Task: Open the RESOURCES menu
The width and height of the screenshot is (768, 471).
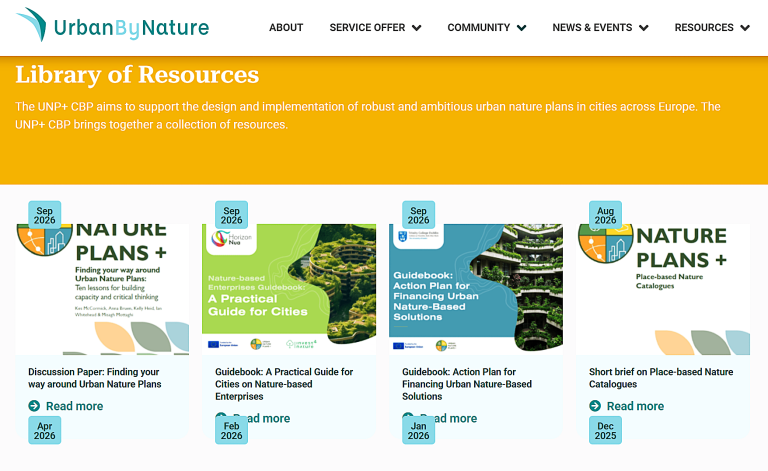Action: tap(704, 27)
